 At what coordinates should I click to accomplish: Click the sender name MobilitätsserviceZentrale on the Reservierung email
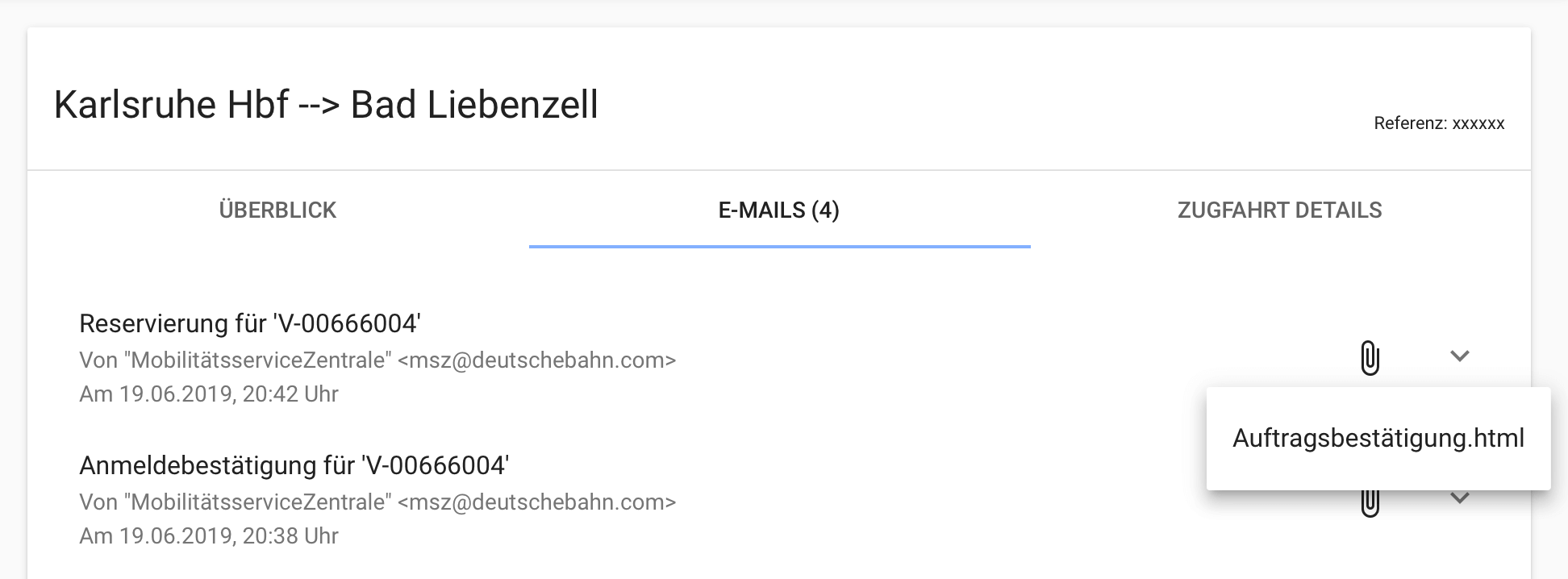[x=261, y=360]
